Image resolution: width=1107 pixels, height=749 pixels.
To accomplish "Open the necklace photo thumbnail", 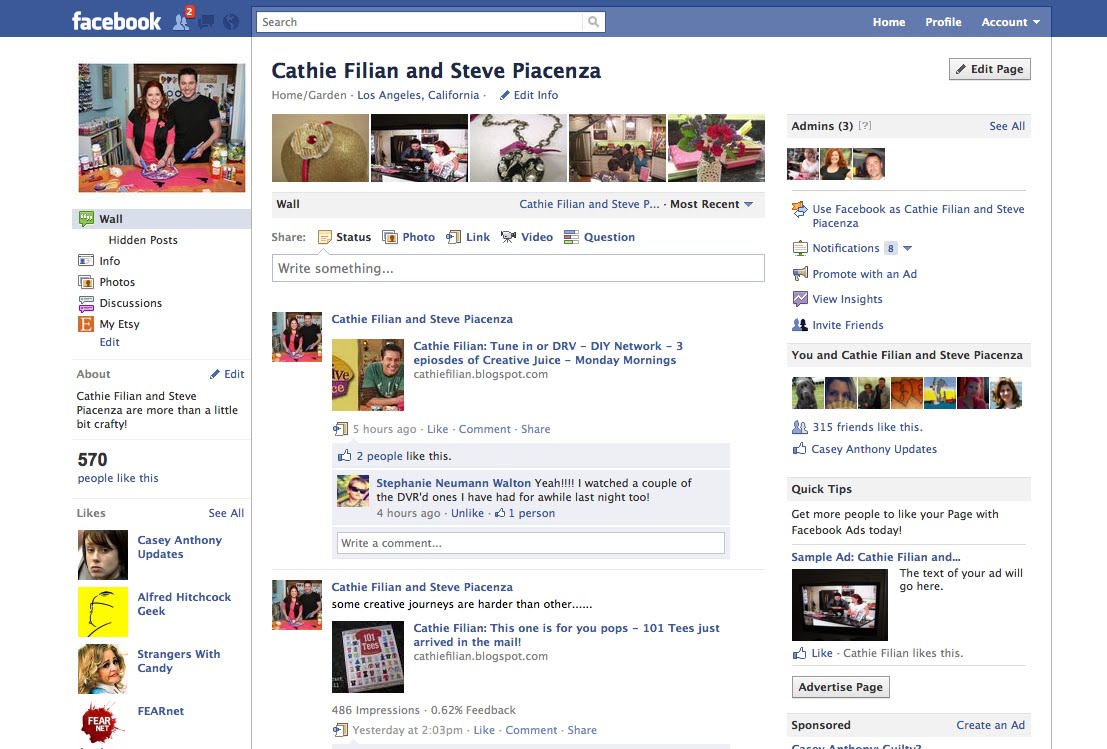I will 518,148.
